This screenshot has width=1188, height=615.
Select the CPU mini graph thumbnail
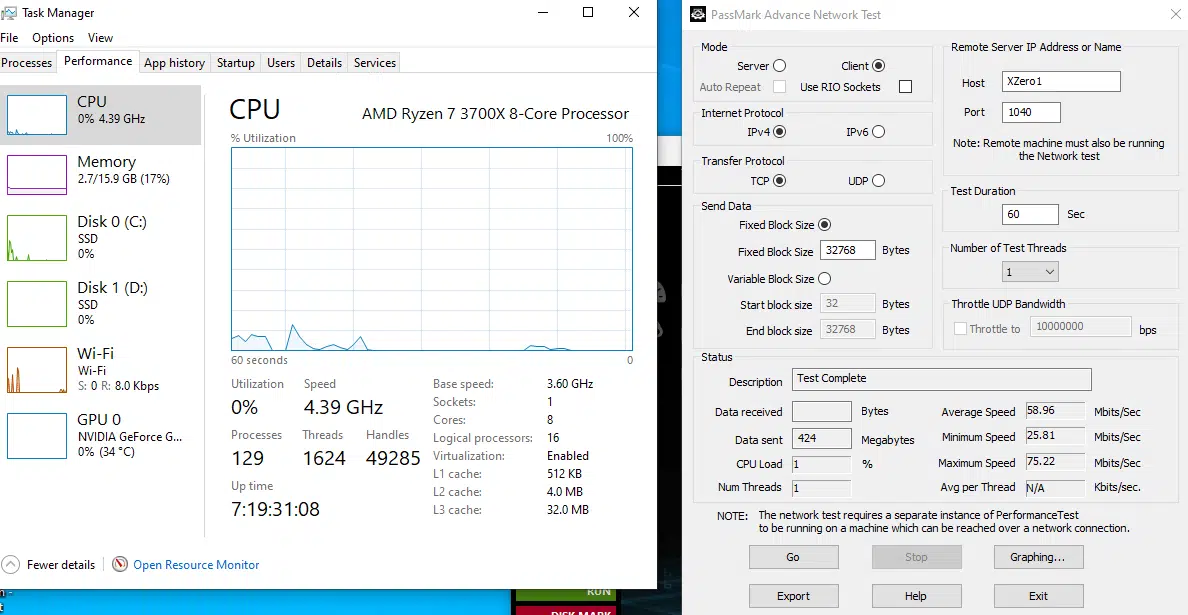(37, 115)
